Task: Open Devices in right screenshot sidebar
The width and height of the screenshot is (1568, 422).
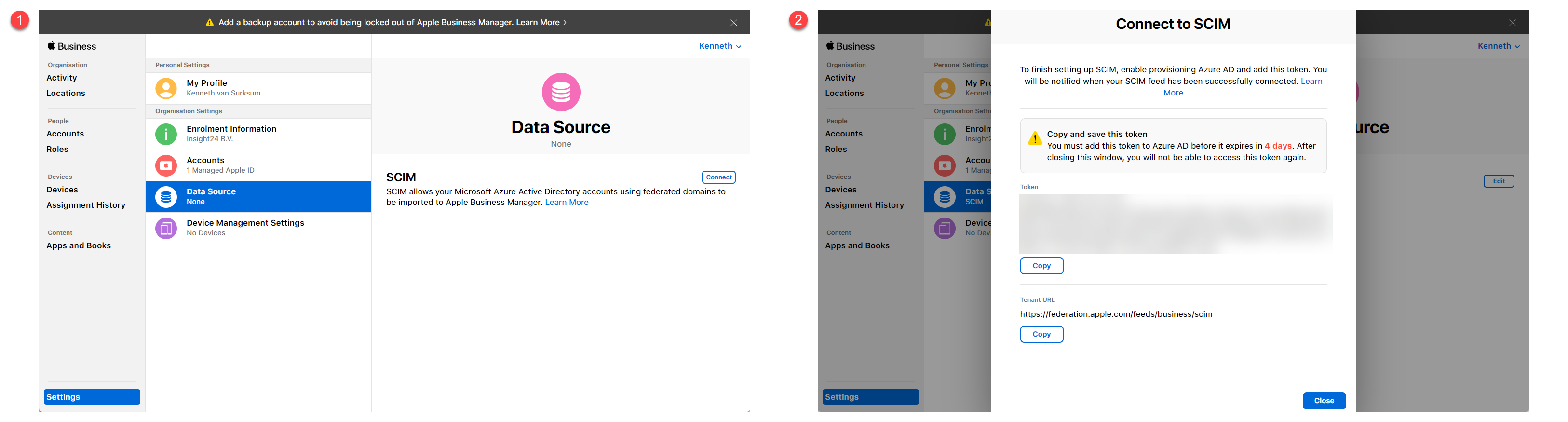Action: (x=840, y=190)
